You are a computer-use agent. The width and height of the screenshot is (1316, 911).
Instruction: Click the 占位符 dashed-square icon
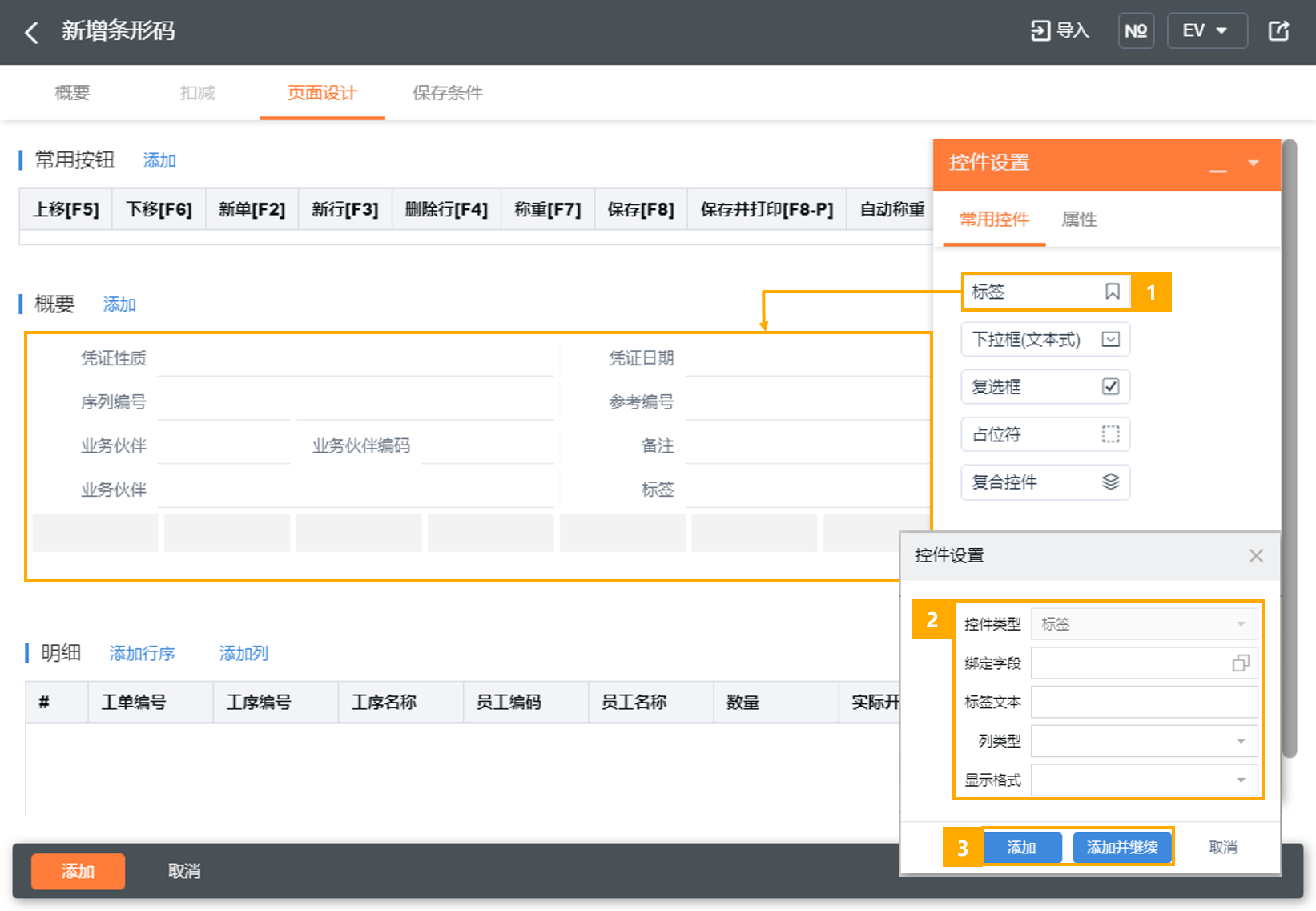tap(1110, 434)
